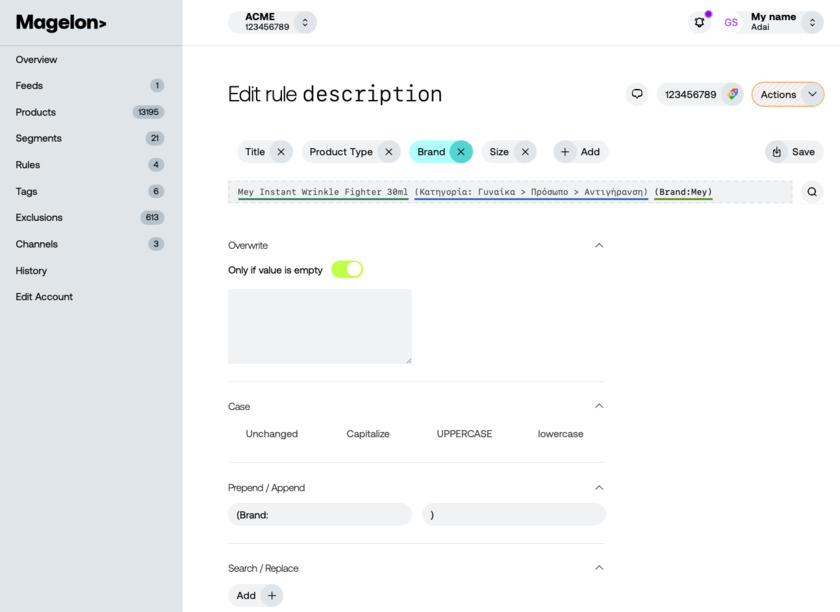Click the append field containing )
Viewport: 840px width, 612px height.
(514, 514)
